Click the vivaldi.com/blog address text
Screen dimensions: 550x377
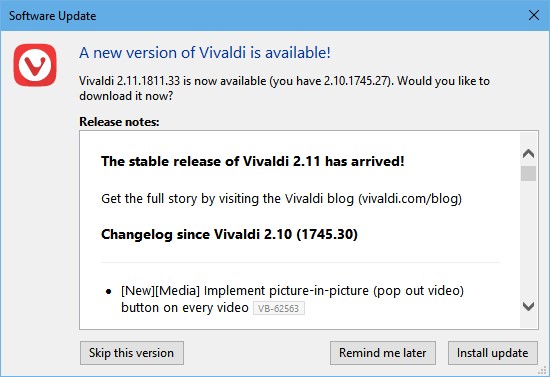coord(410,198)
